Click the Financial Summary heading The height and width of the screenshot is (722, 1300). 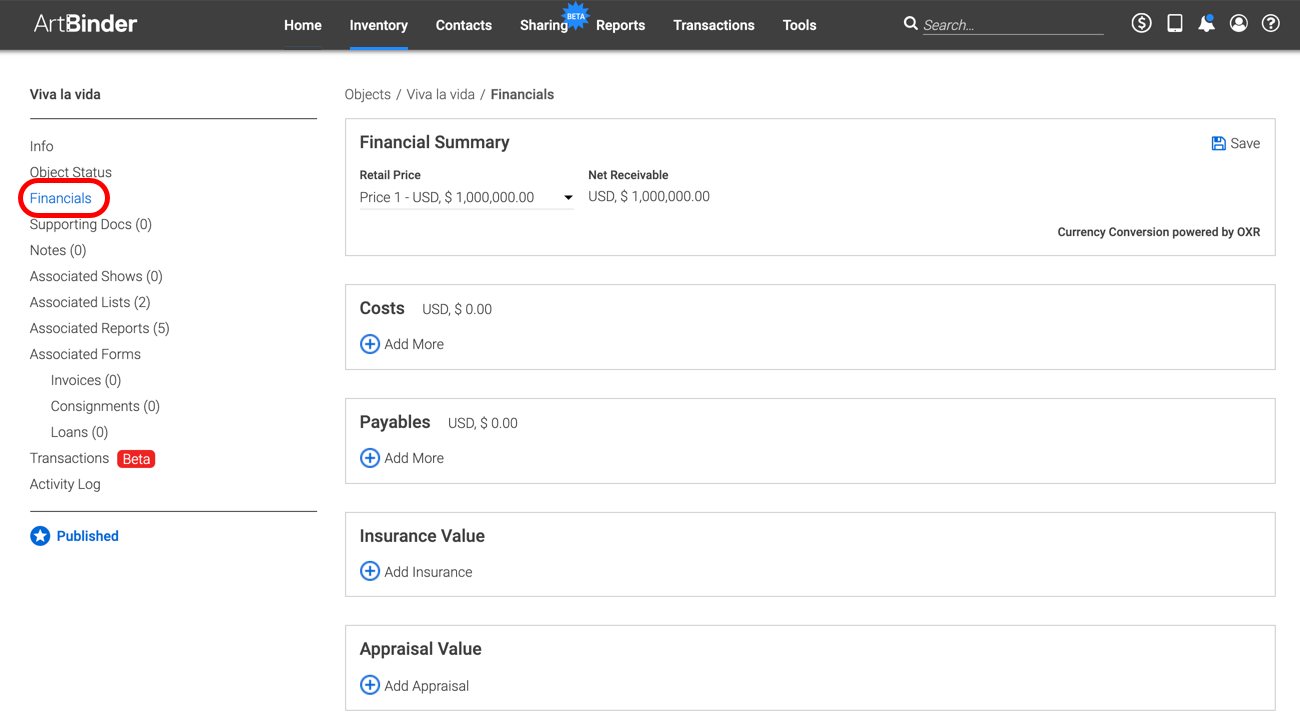(435, 142)
